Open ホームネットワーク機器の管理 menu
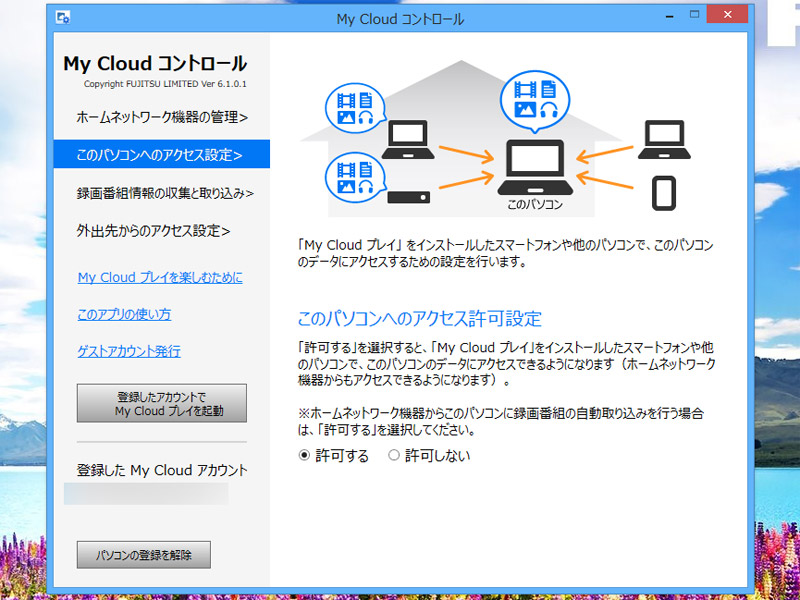The width and height of the screenshot is (800, 600). 162,117
